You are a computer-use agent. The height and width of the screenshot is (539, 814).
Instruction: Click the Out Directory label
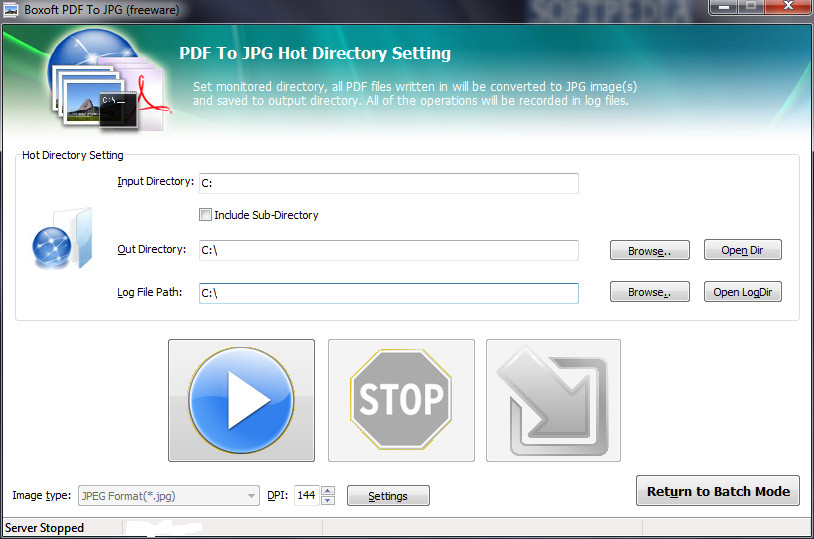tap(151, 249)
